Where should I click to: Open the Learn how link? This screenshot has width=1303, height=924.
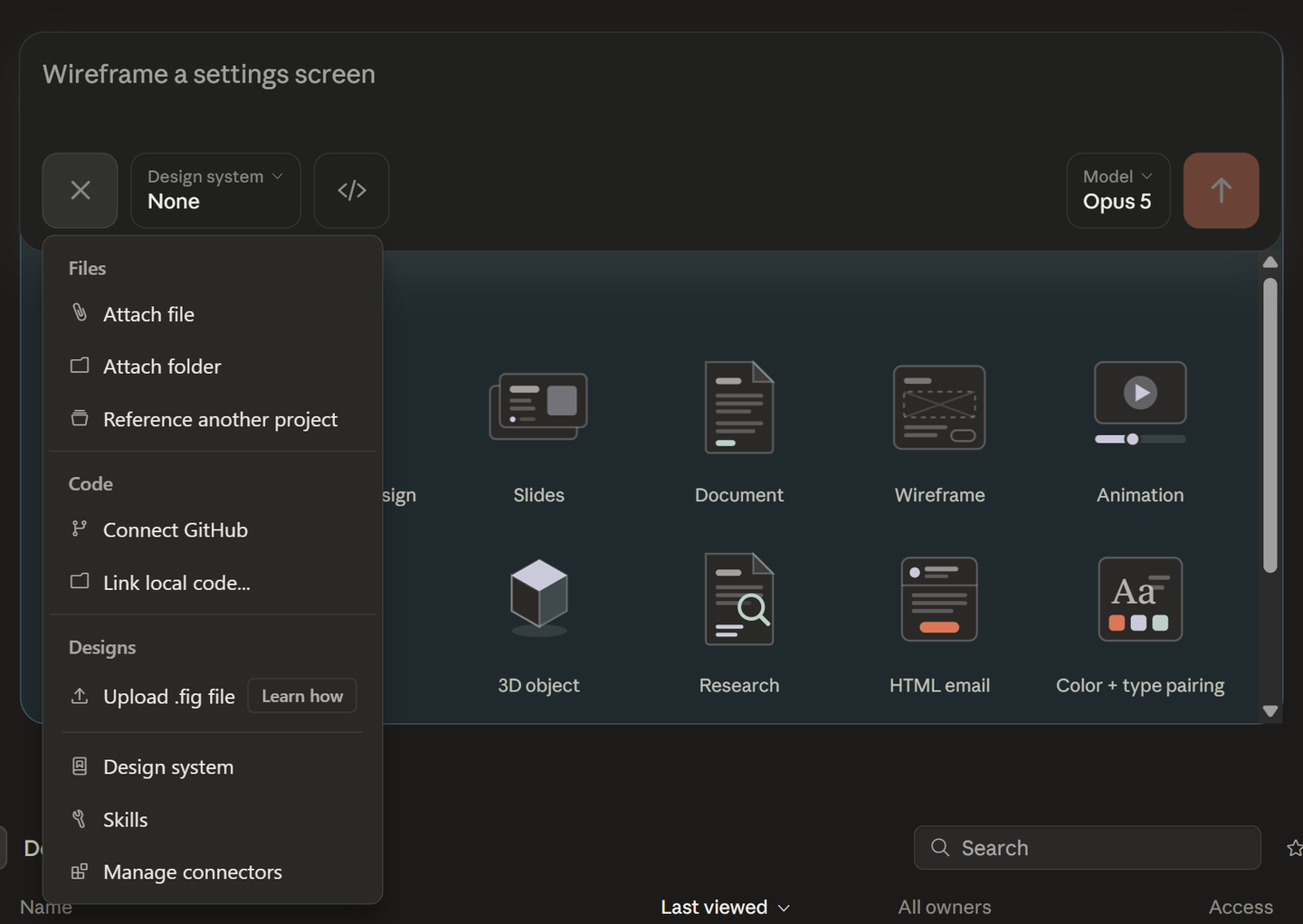pyautogui.click(x=302, y=696)
